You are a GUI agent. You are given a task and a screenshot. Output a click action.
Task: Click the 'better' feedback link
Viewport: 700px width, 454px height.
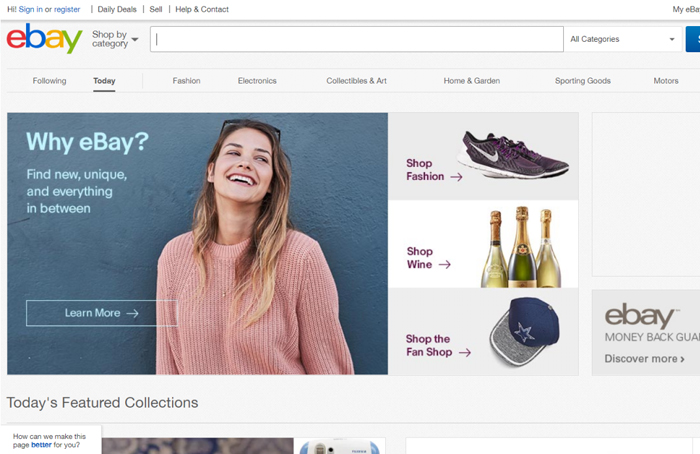[x=41, y=445]
